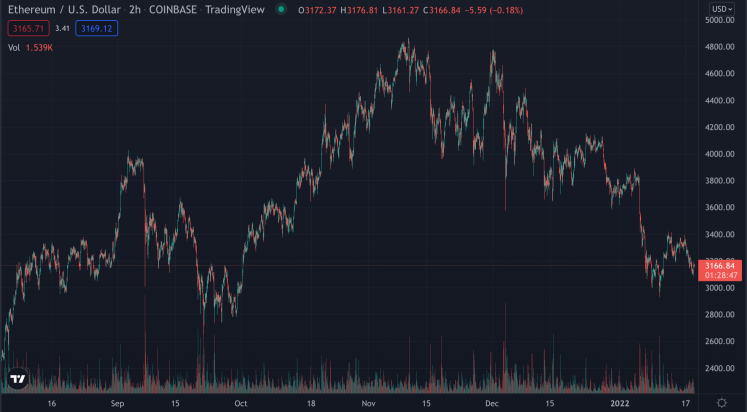This screenshot has height=412, width=747.
Task: Click the Sep marker on time axis
Action: point(117,403)
